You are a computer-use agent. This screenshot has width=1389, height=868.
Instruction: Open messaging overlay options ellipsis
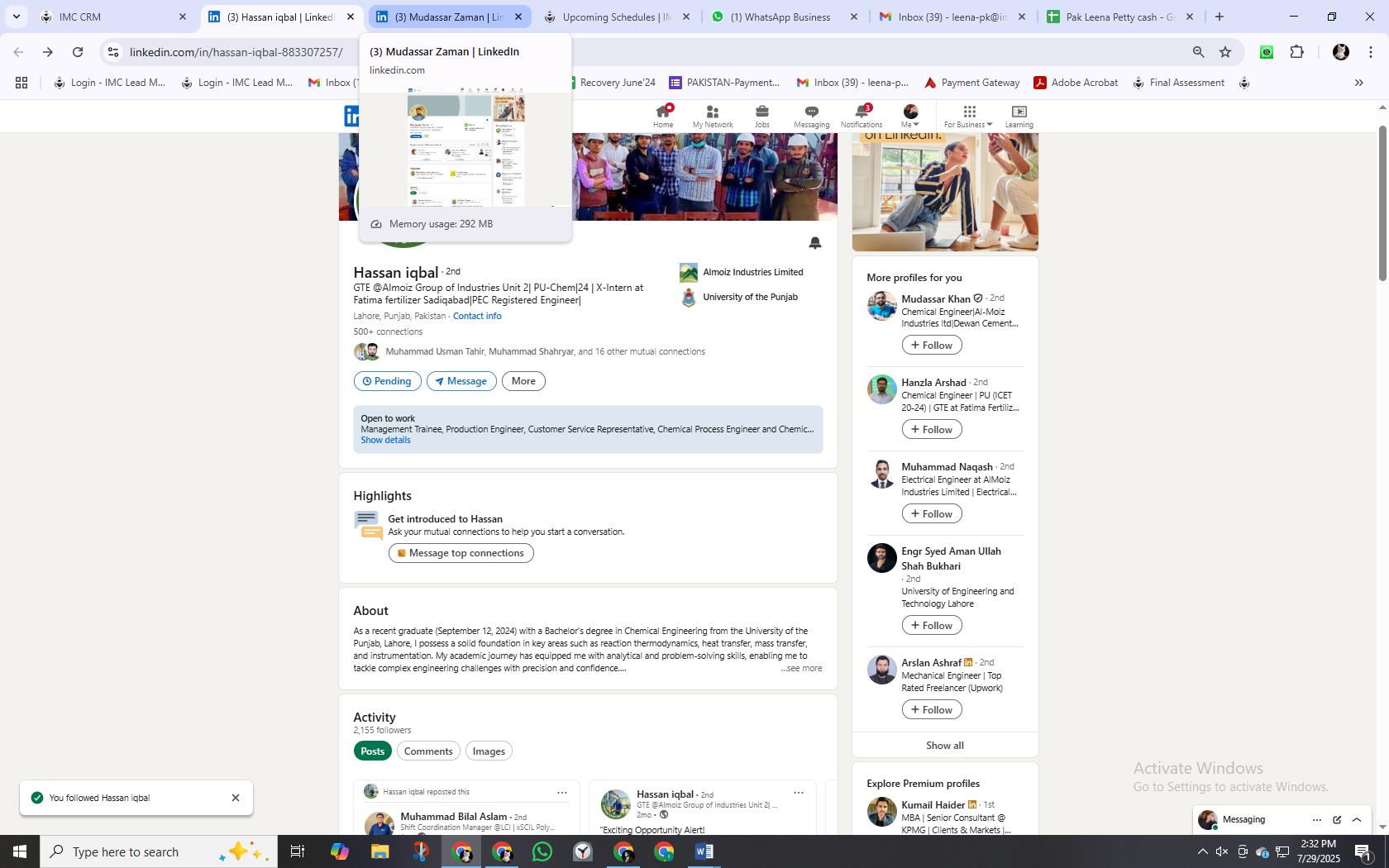pos(1317,820)
